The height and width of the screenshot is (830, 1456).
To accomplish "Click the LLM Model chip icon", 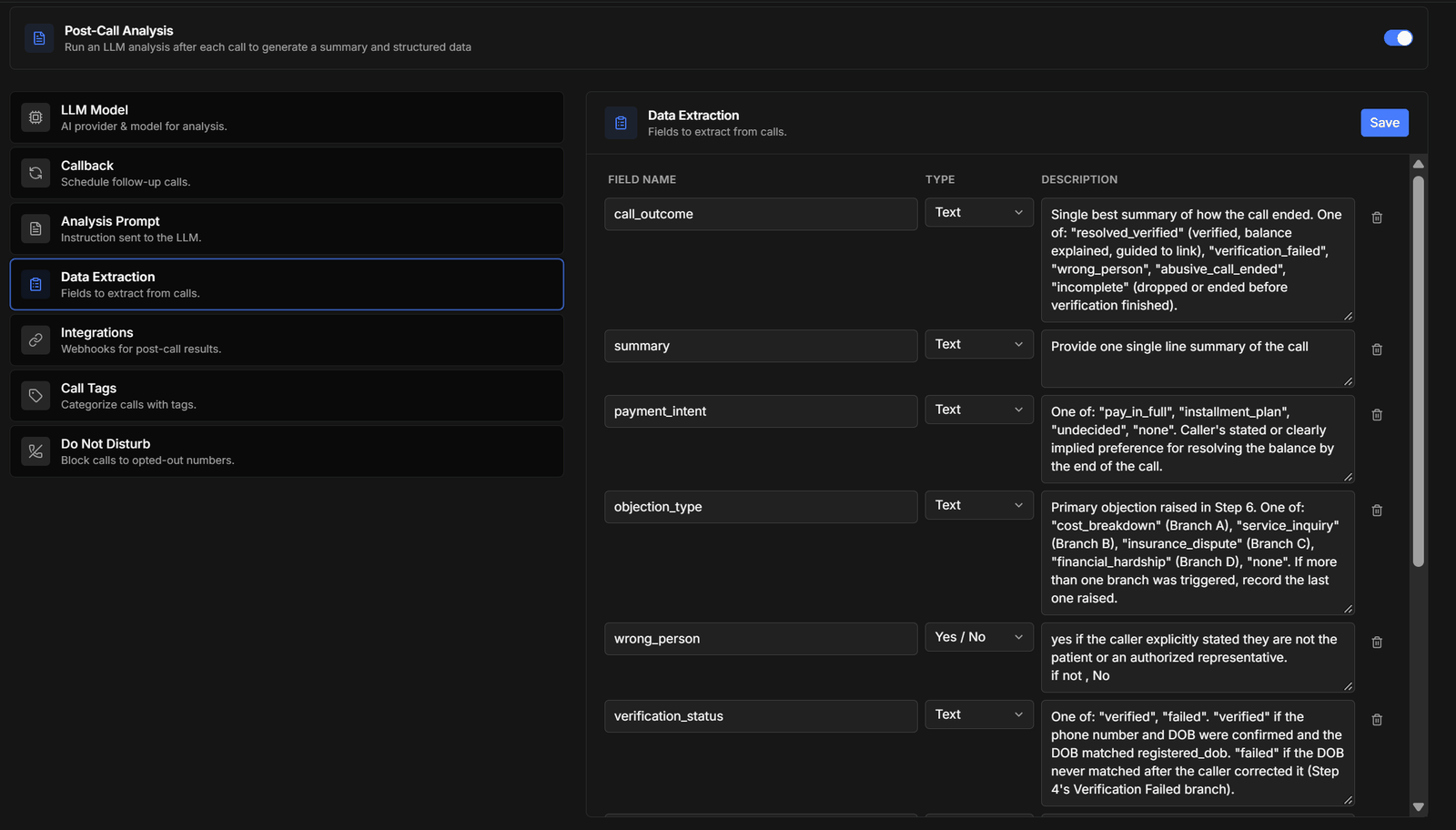I will [35, 117].
